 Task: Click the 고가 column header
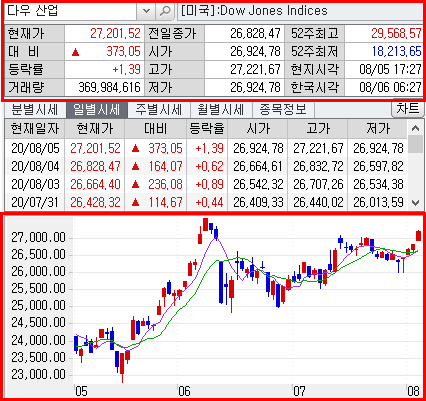(318, 128)
